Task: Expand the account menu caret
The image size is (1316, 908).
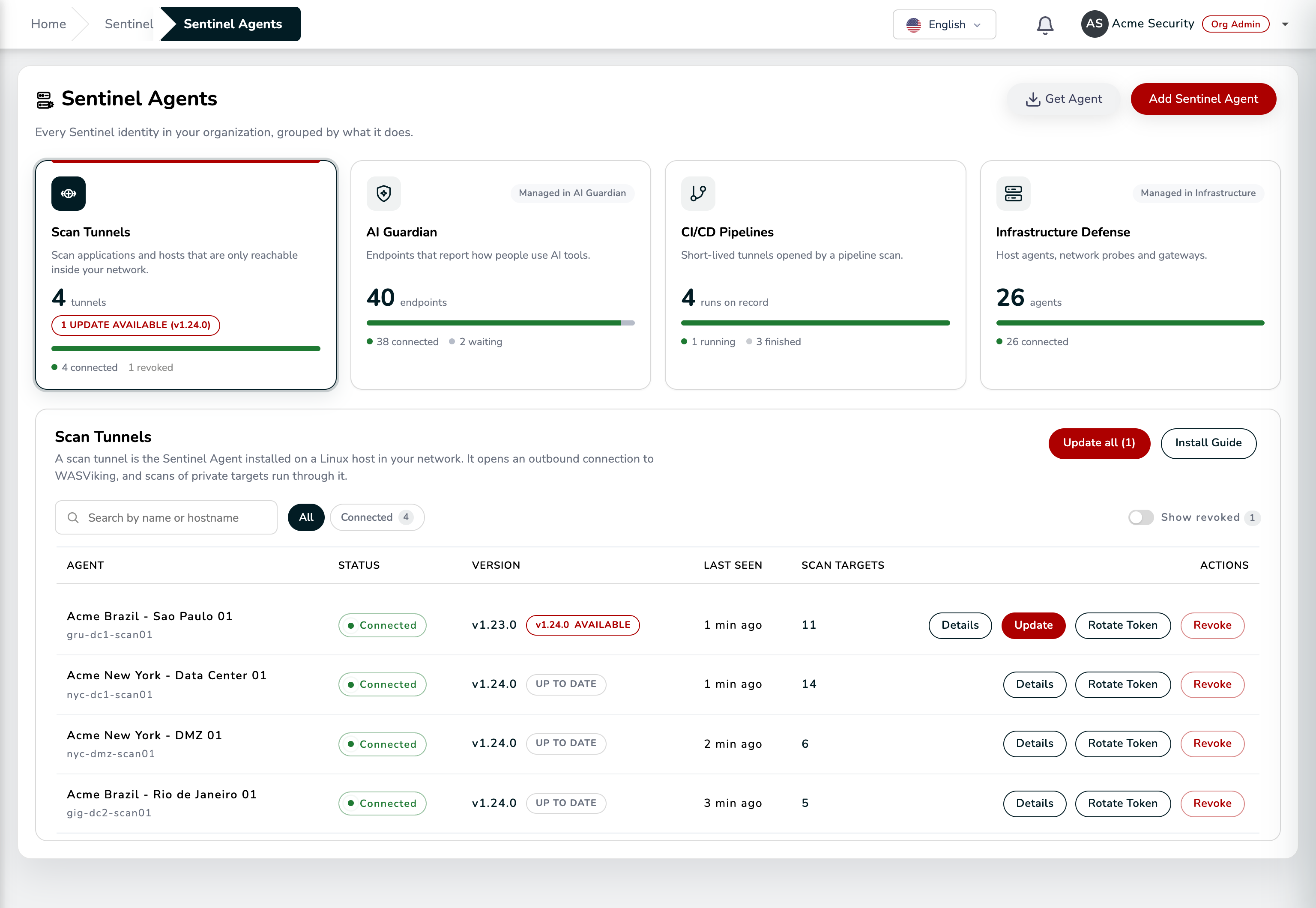Action: coord(1285,24)
